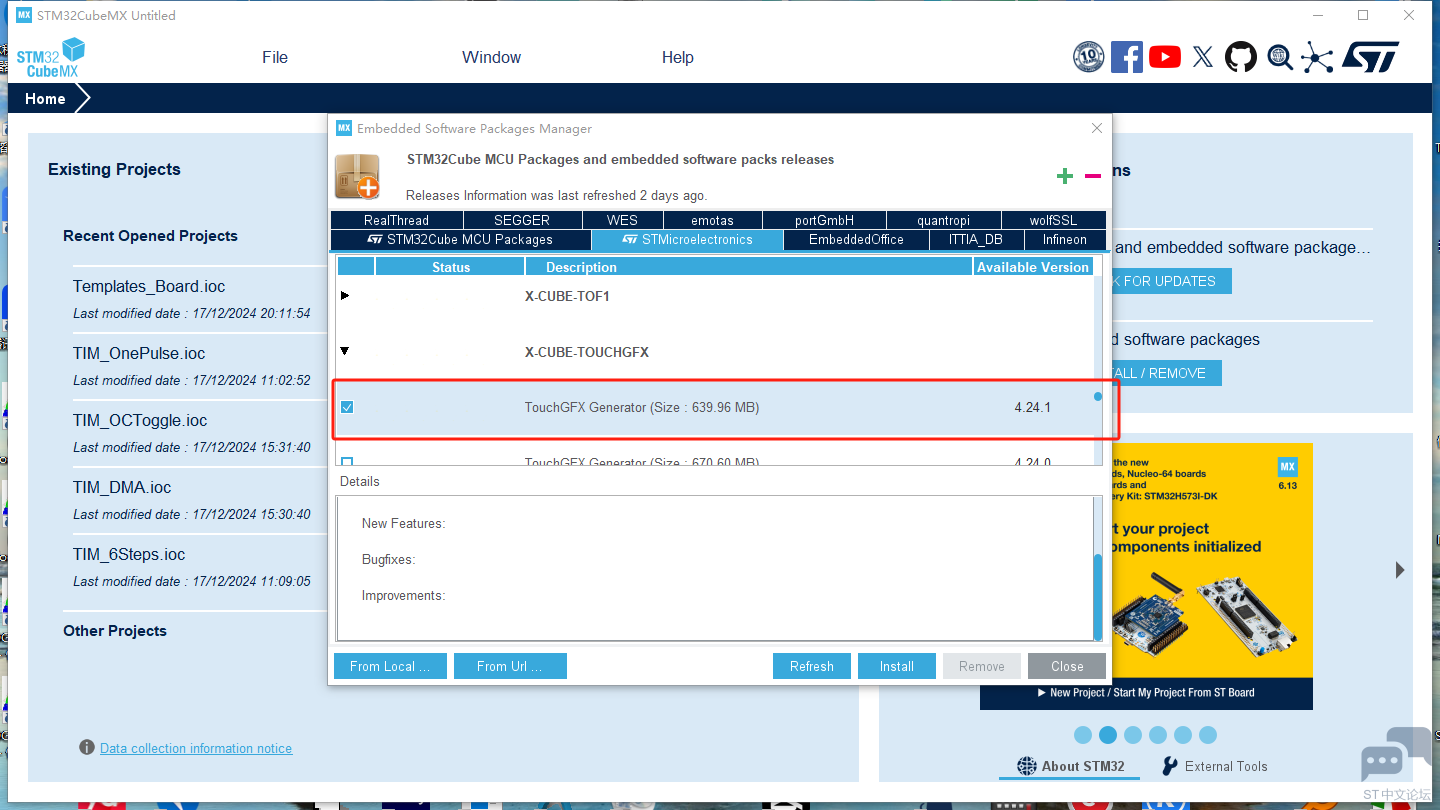The image size is (1440, 810).
Task: Select the About STM32 tab
Action: [1071, 766]
